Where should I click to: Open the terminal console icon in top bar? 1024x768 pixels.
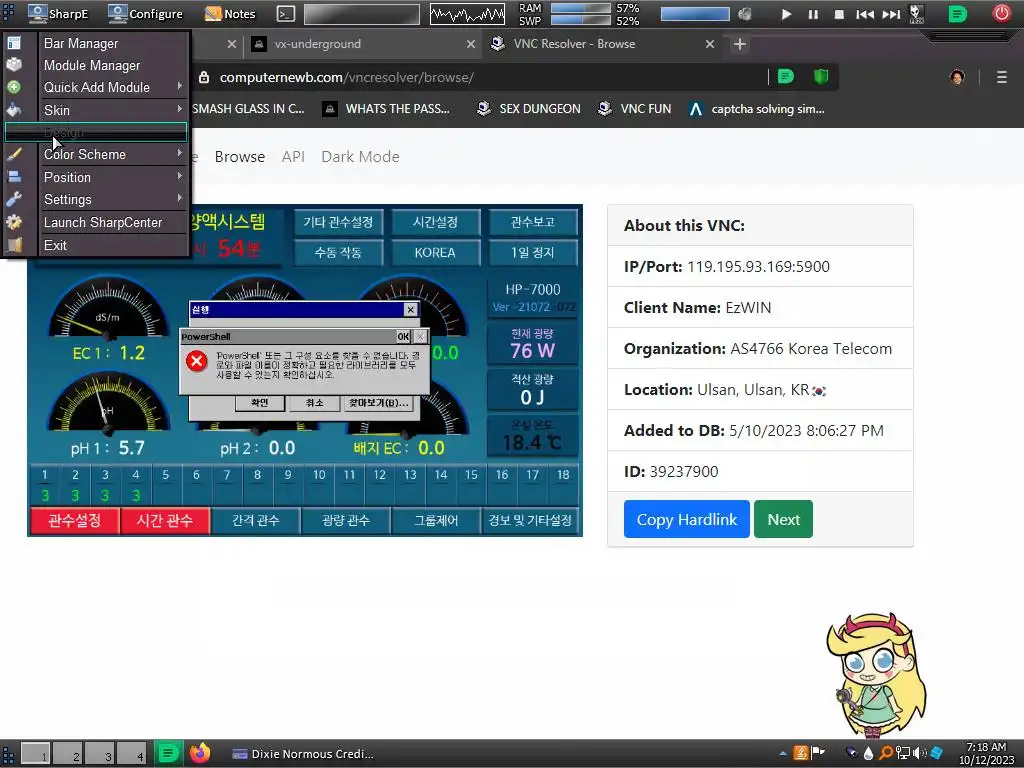coord(285,14)
